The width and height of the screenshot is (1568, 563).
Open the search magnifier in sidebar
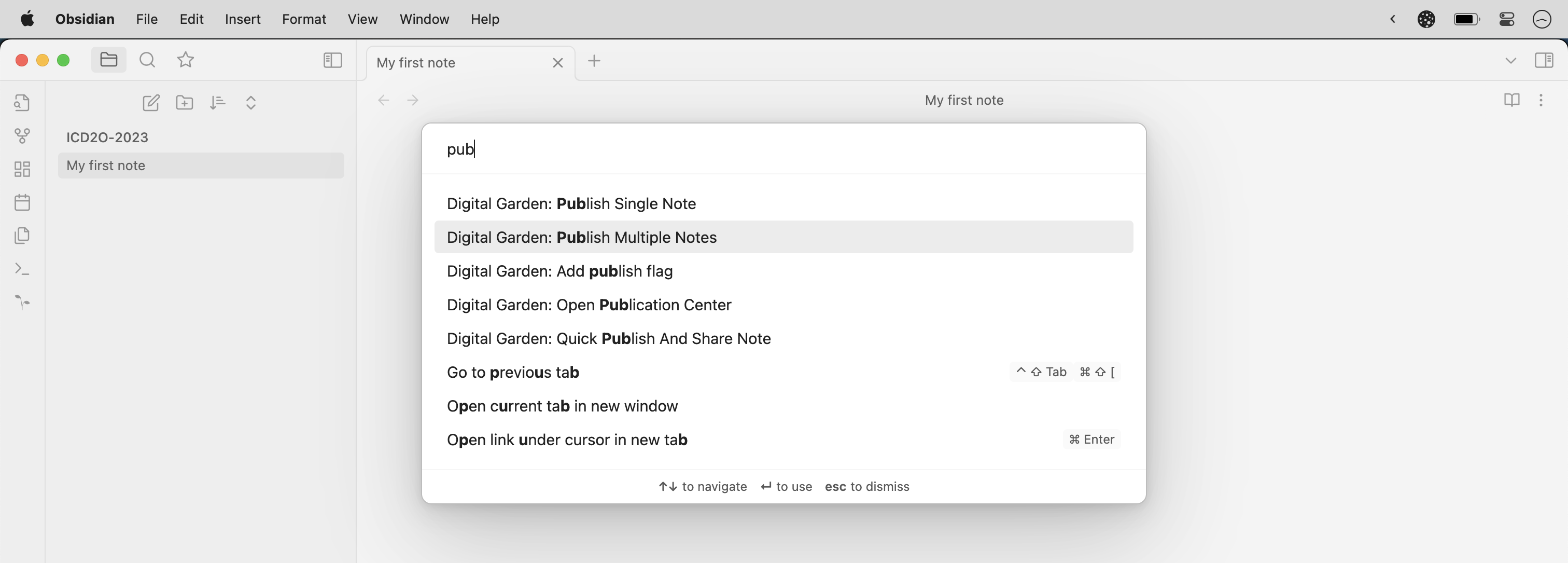pos(147,60)
